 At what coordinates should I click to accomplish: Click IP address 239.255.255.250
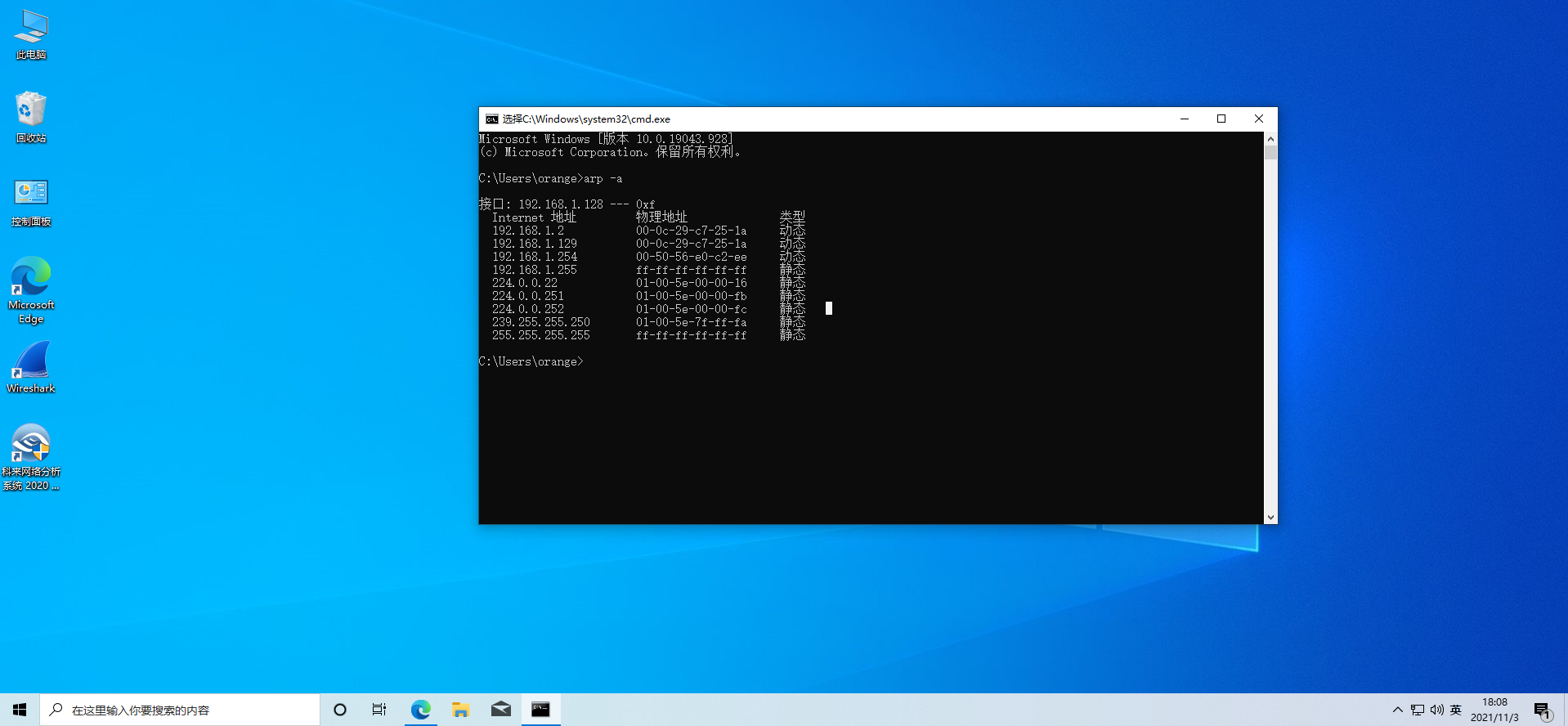(x=541, y=322)
